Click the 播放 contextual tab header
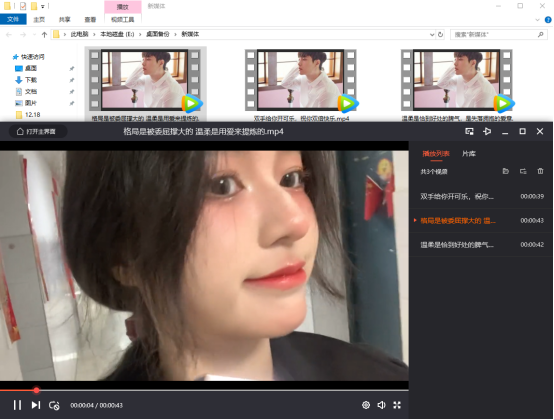Viewport: 554px width, 420px height. click(x=123, y=7)
